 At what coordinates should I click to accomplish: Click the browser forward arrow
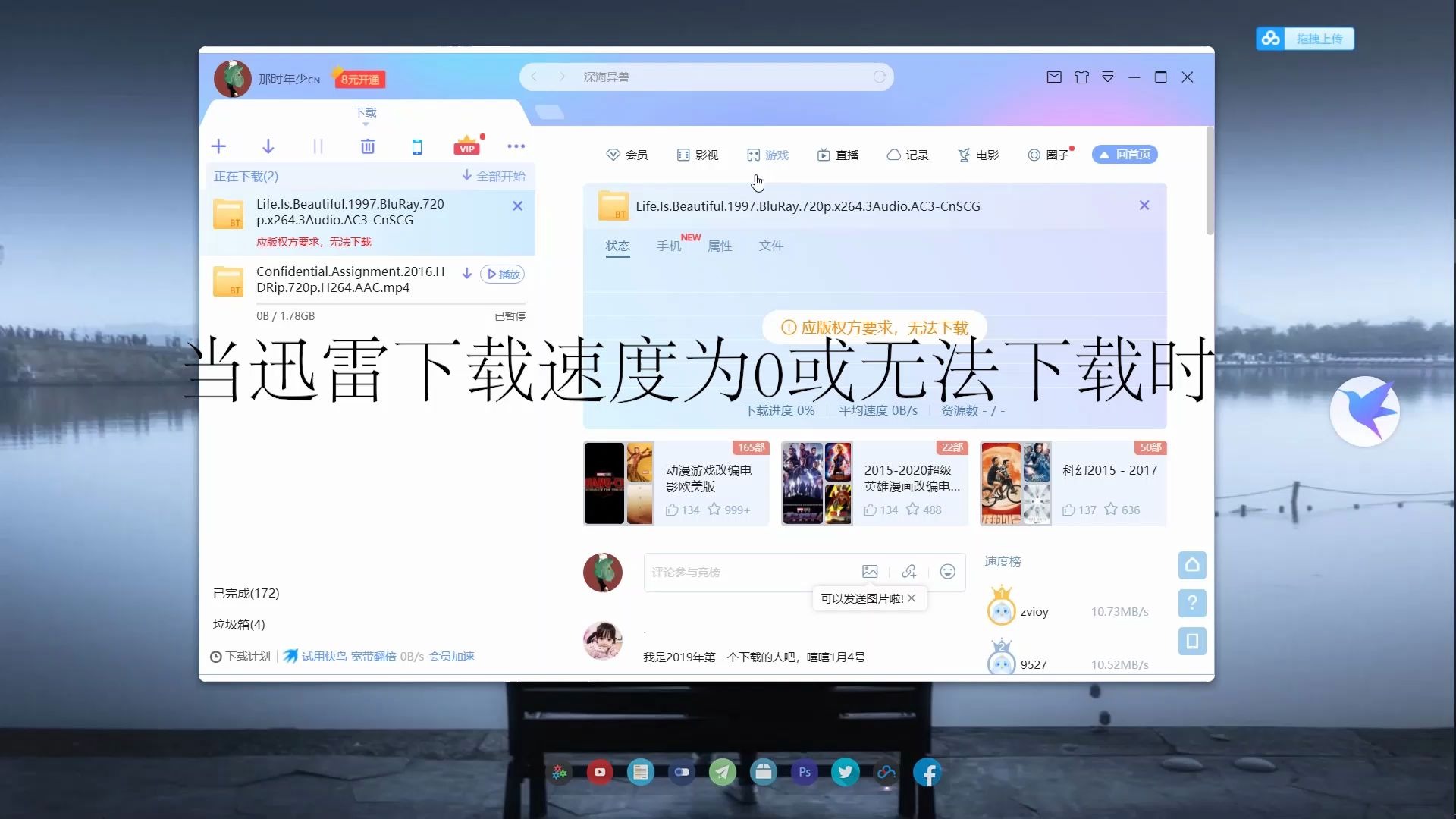tap(562, 77)
